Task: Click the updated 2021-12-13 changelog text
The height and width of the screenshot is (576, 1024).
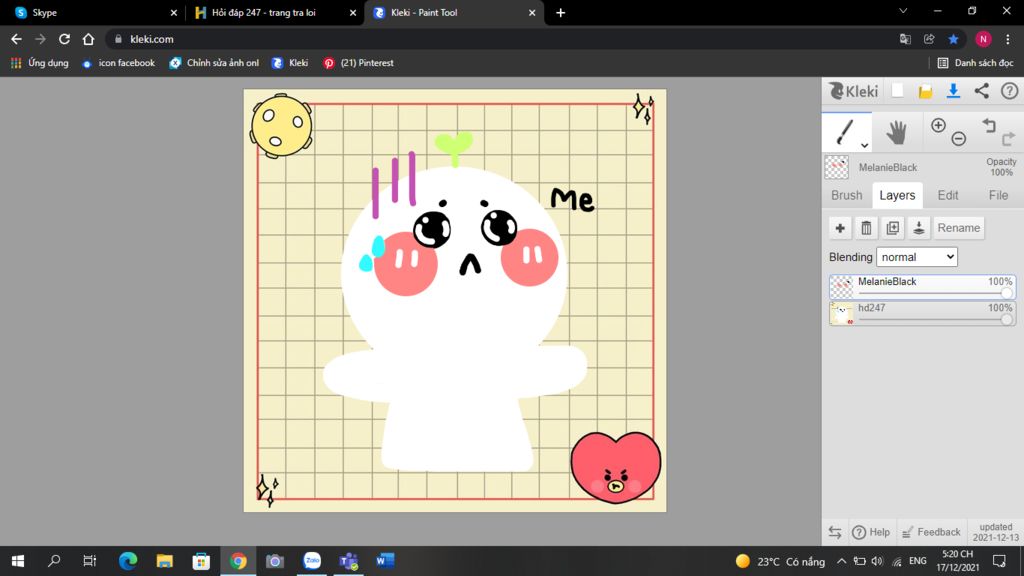Action: point(995,532)
